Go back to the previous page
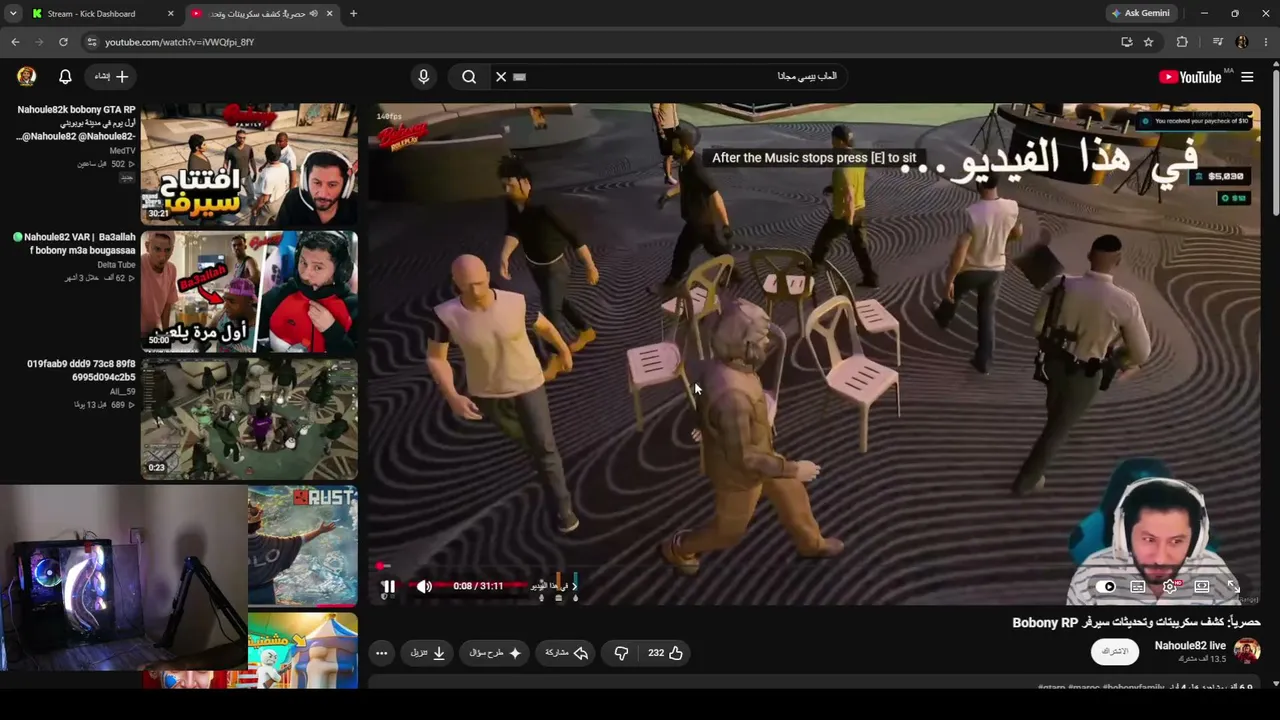The width and height of the screenshot is (1280, 720). (x=15, y=42)
